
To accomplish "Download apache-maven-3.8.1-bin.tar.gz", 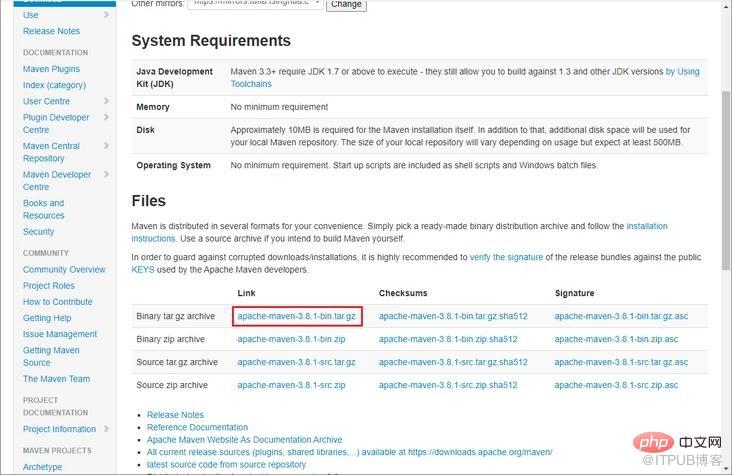I will (296, 316).
